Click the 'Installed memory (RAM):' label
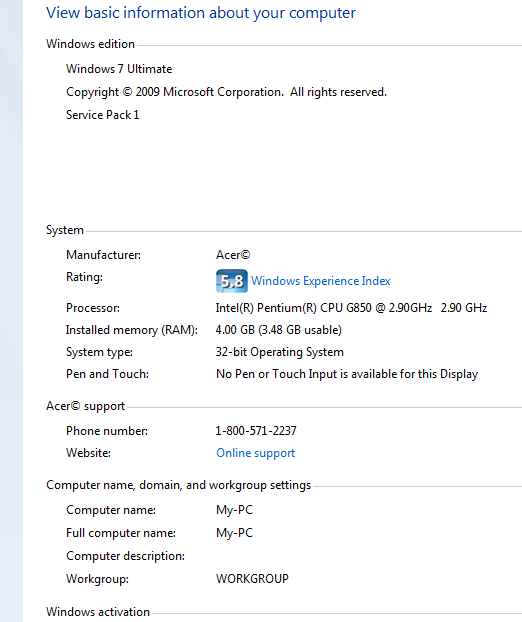 click(132, 330)
